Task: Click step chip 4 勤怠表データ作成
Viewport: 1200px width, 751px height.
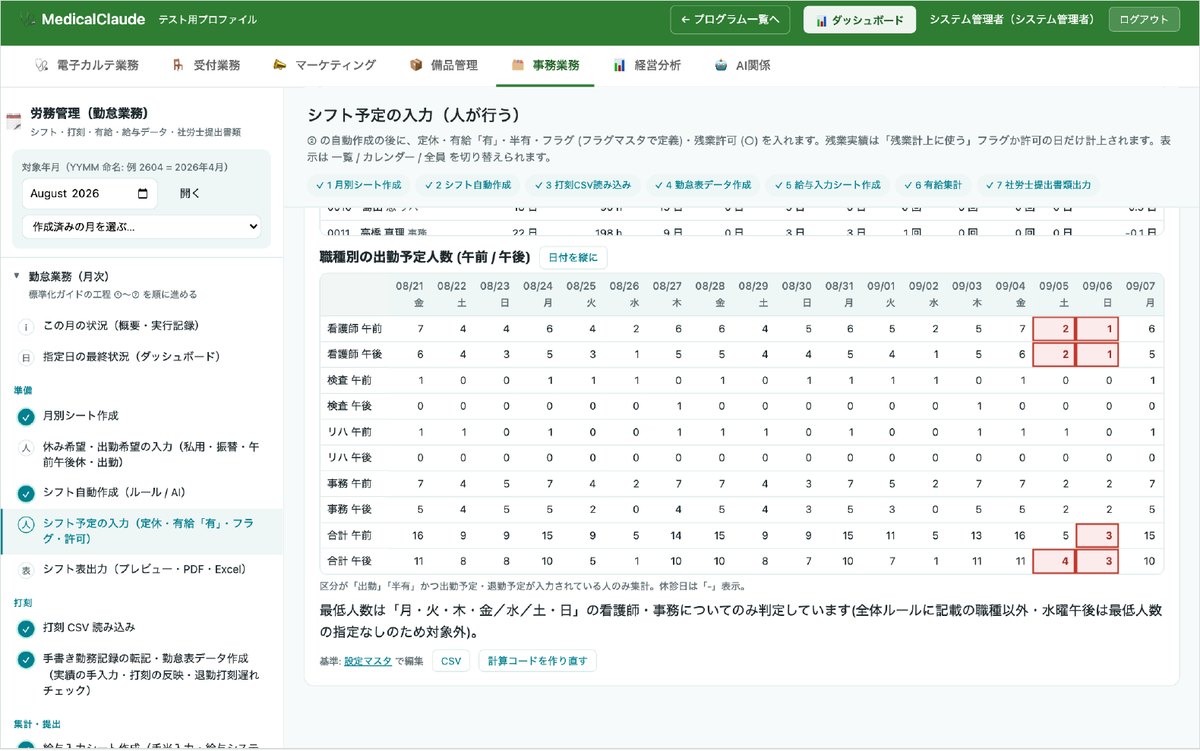Action: tap(702, 185)
